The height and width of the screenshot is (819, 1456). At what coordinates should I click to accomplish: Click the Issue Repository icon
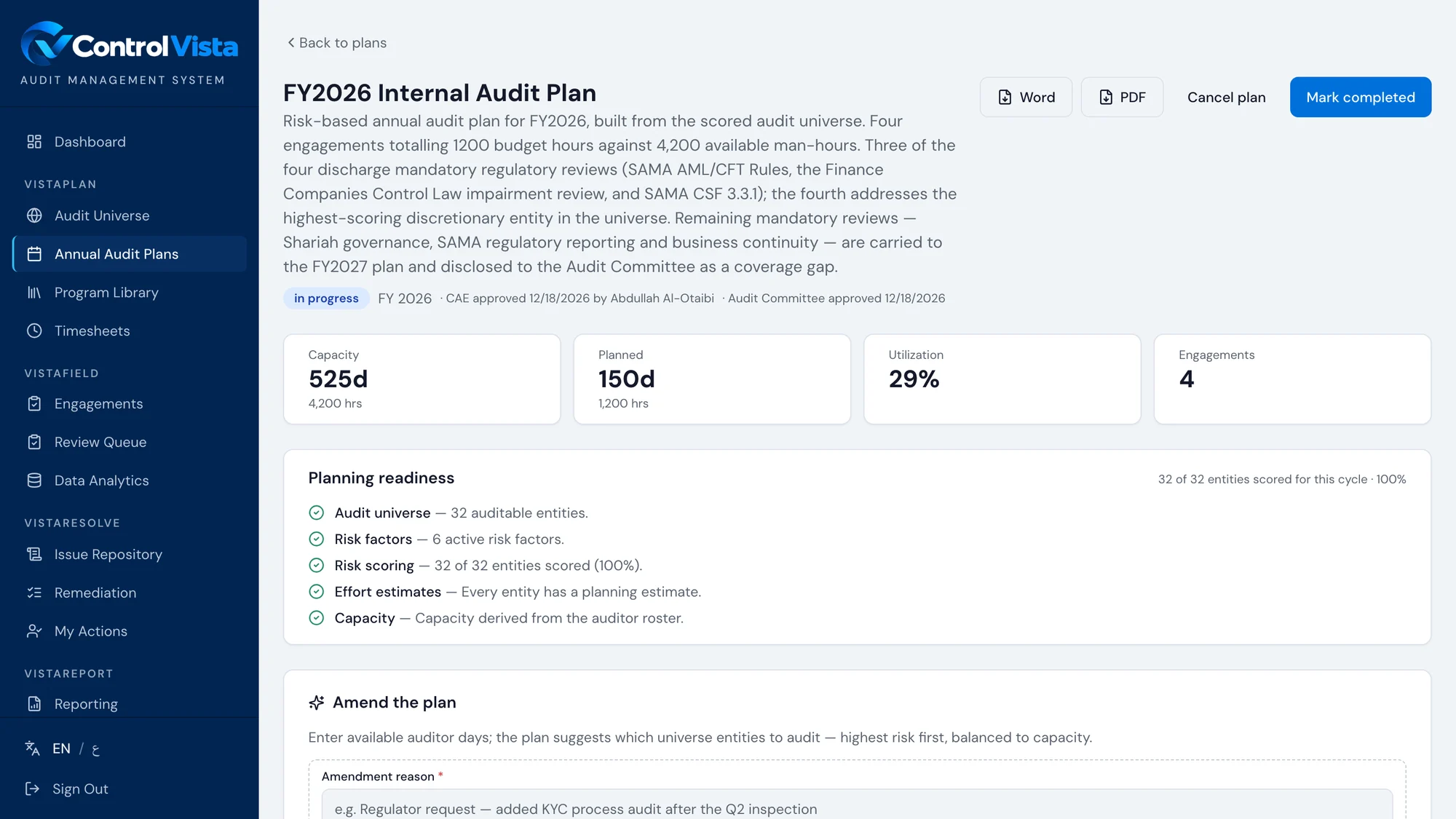34,555
